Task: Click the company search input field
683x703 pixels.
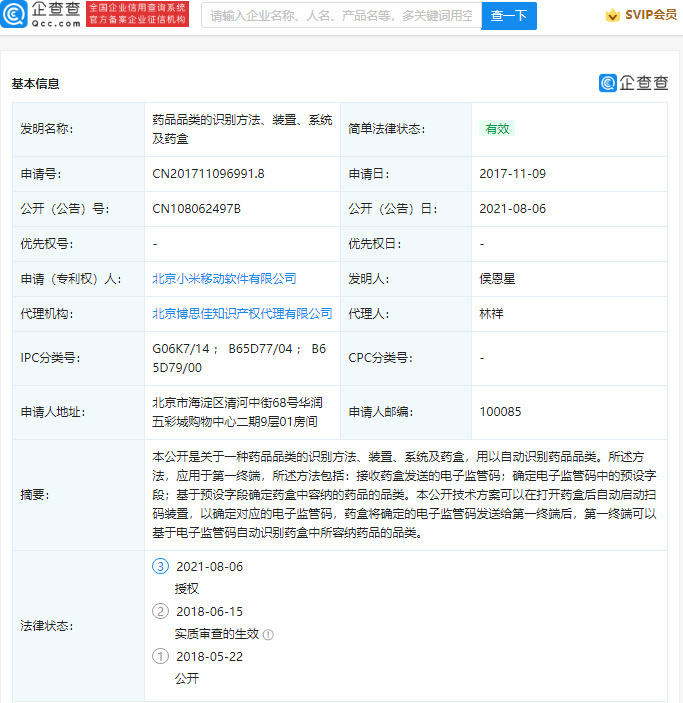Action: click(x=340, y=16)
